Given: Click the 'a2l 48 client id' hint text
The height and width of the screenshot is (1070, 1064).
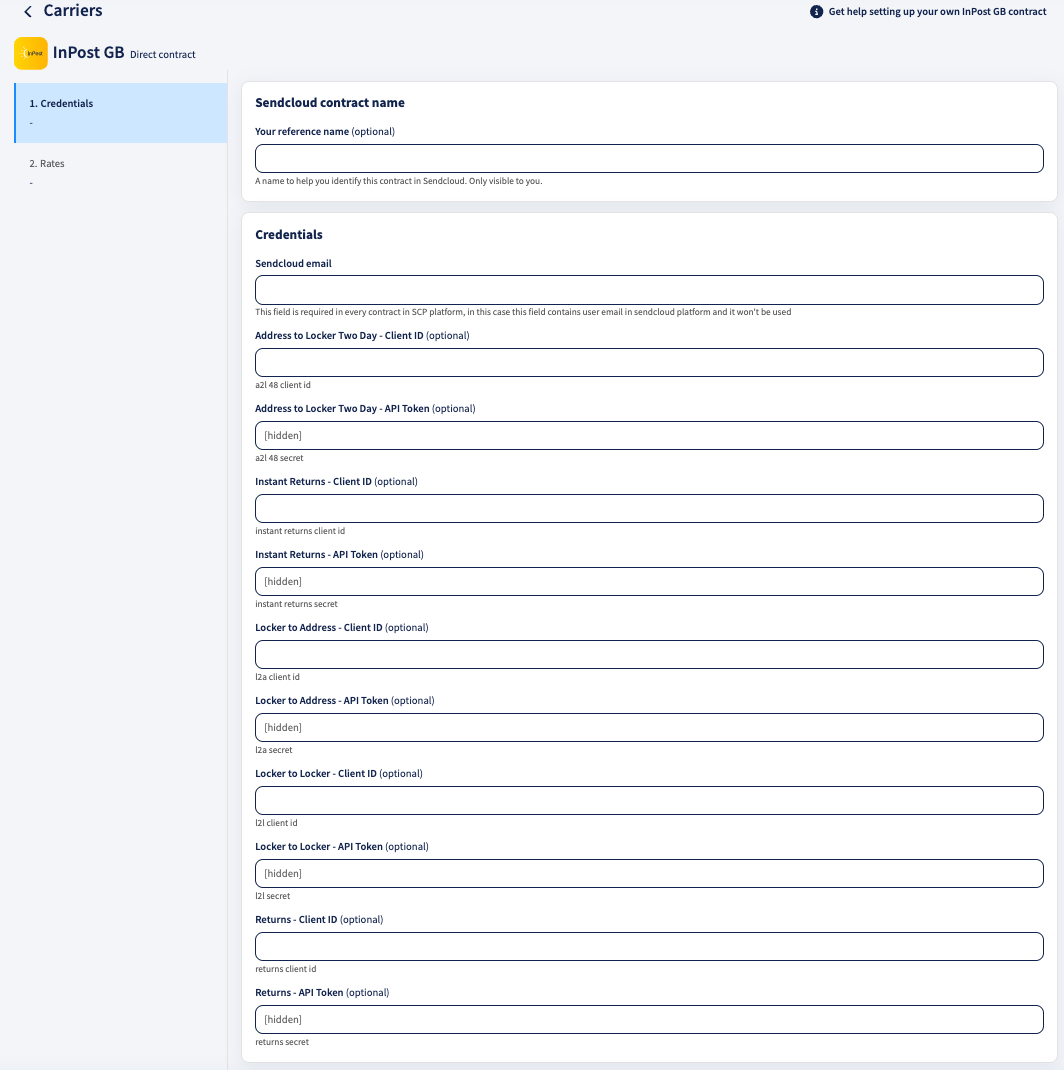Looking at the screenshot, I should [283, 385].
